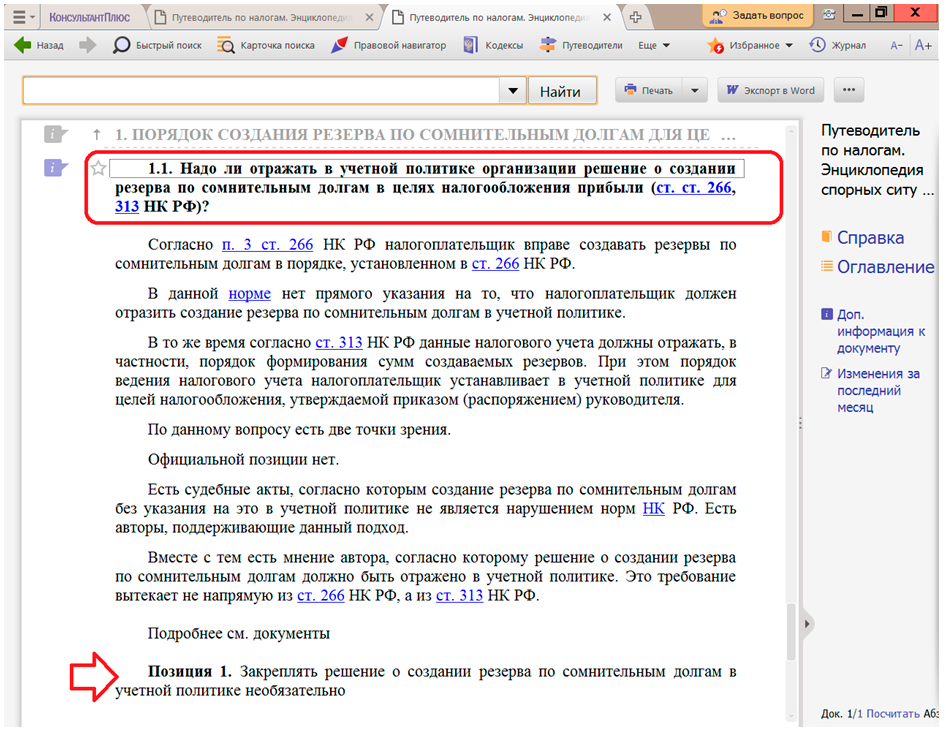The image size is (946, 734).
Task: Select the Позиция 1 paragraph text
Action: (425, 681)
